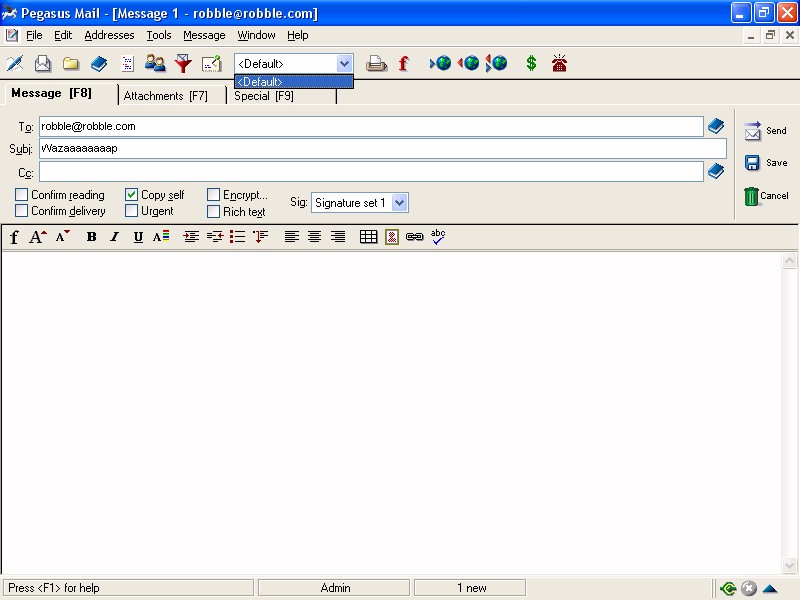800x600 pixels.
Task: Click the red ringing telephone icon
Action: pos(559,63)
